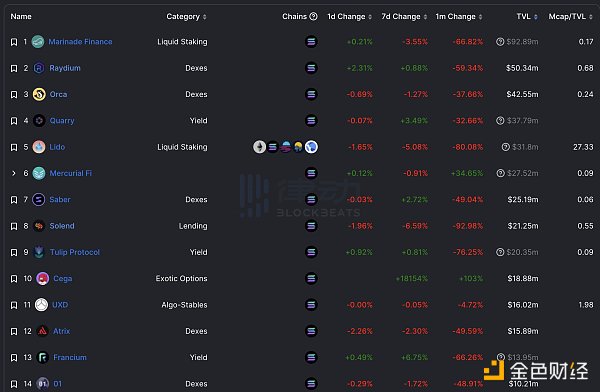Click the Marinade Finance logo icon

[x=38, y=41]
